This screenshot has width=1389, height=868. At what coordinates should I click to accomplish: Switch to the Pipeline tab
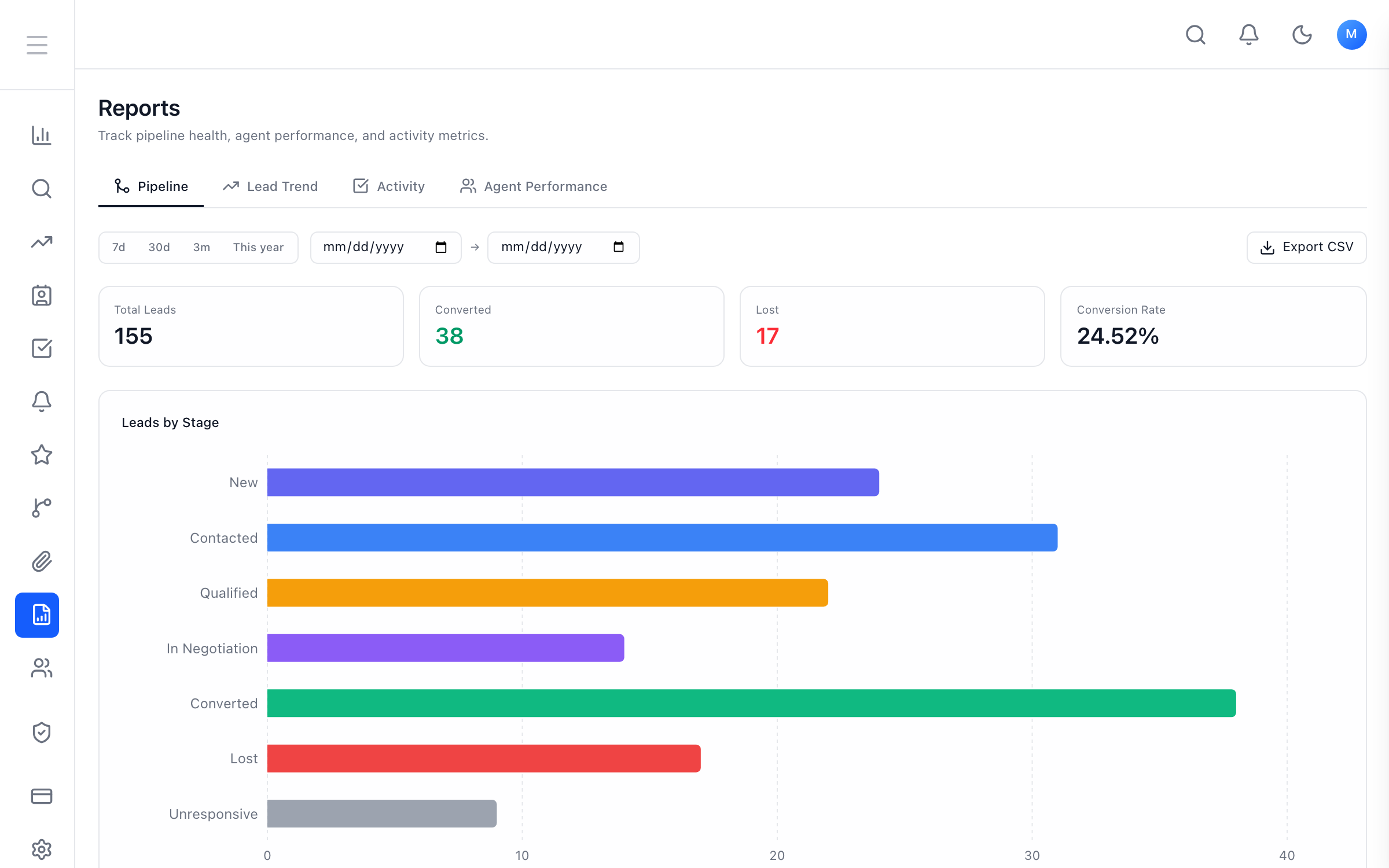coord(151,186)
